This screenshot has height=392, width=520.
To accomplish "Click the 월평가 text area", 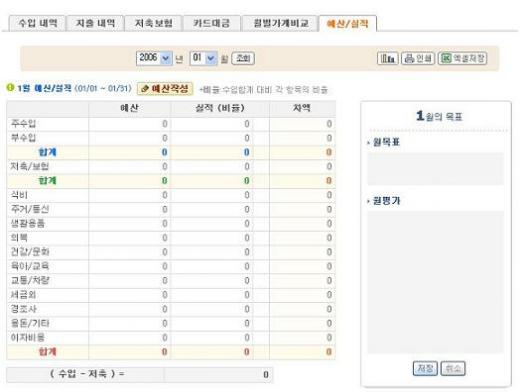I will coord(435,282).
